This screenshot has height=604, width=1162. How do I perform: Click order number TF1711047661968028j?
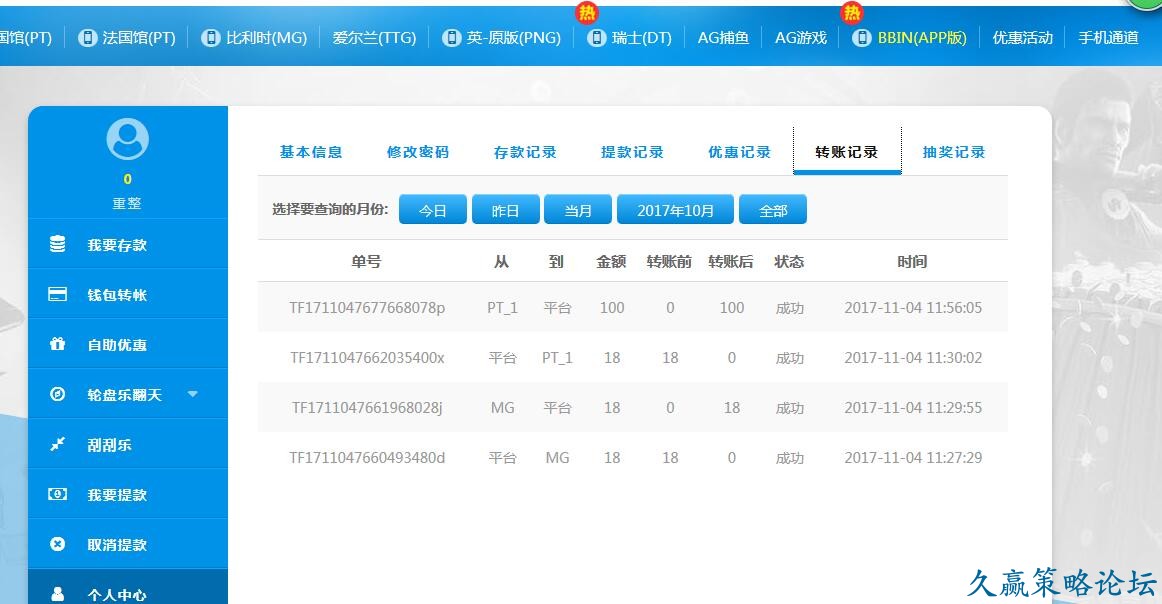coord(368,408)
